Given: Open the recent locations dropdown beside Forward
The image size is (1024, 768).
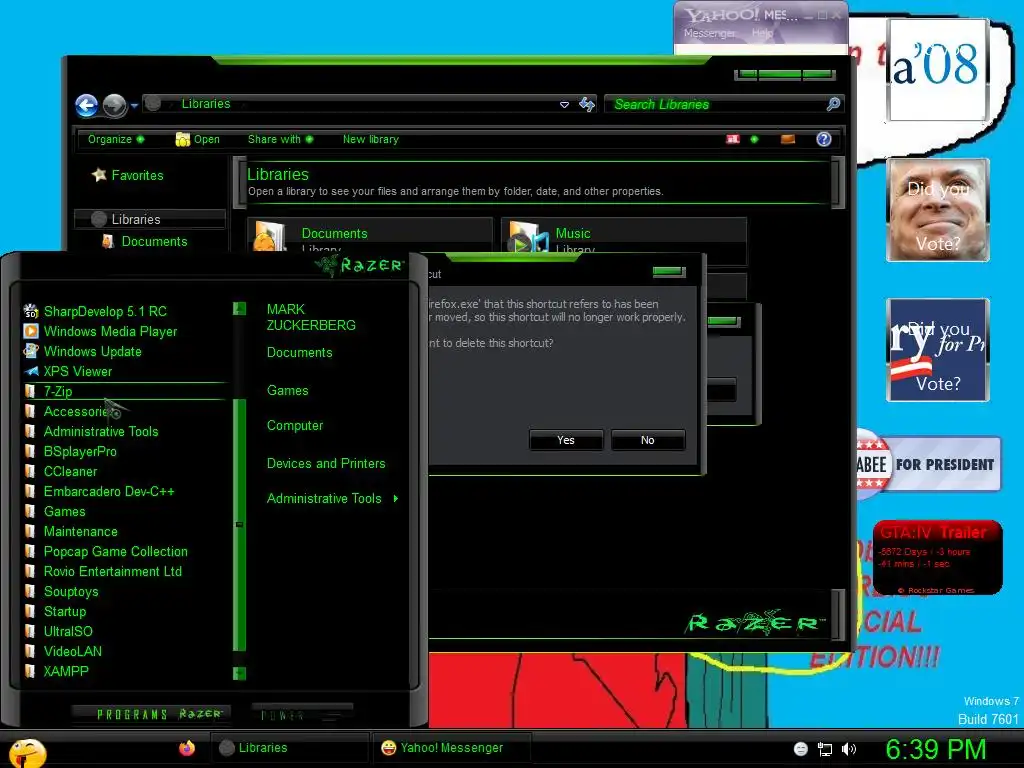Looking at the screenshot, I should tap(135, 105).
